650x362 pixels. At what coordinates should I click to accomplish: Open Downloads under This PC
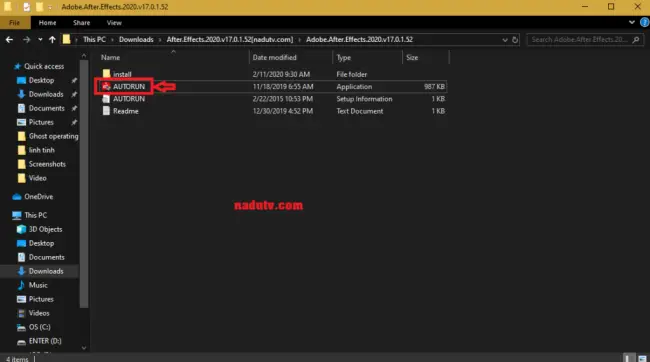46,271
